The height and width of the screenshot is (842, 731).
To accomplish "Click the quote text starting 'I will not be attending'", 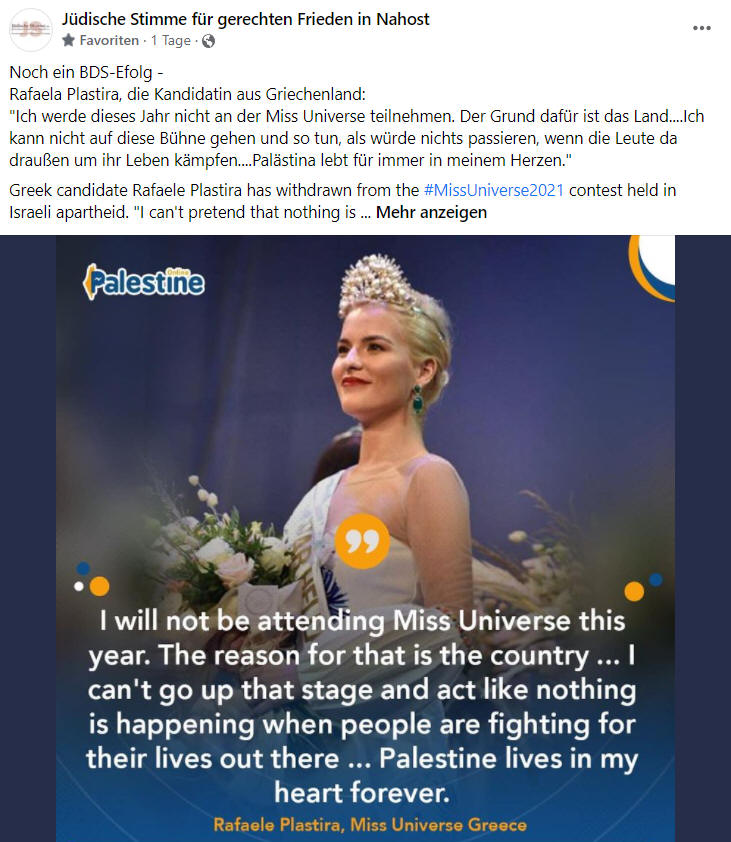I will (362, 707).
